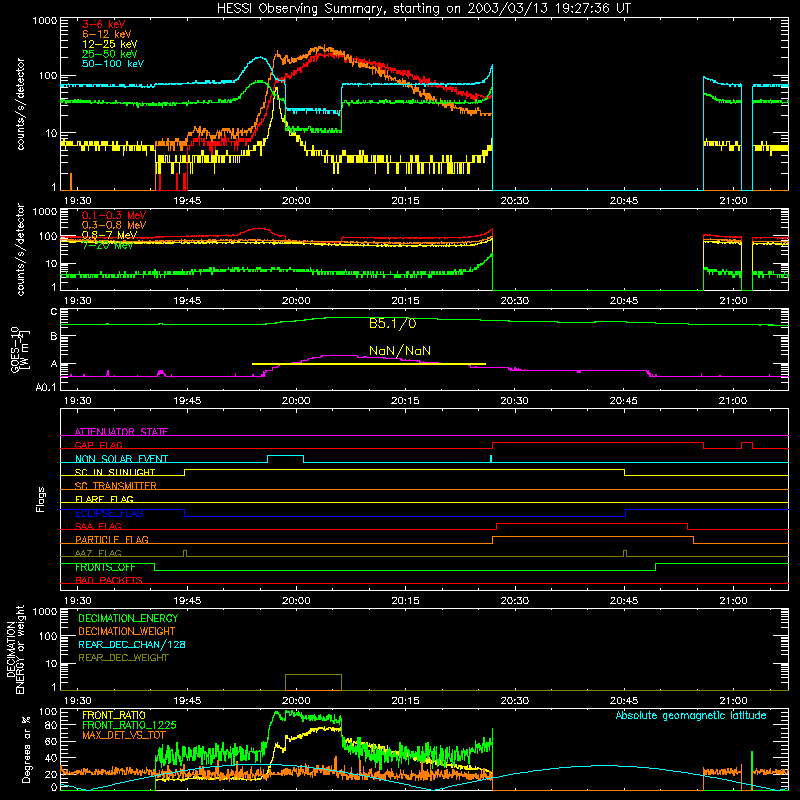Click the 0.1-0.3 MeV legend label
The width and height of the screenshot is (800, 800).
pos(114,215)
